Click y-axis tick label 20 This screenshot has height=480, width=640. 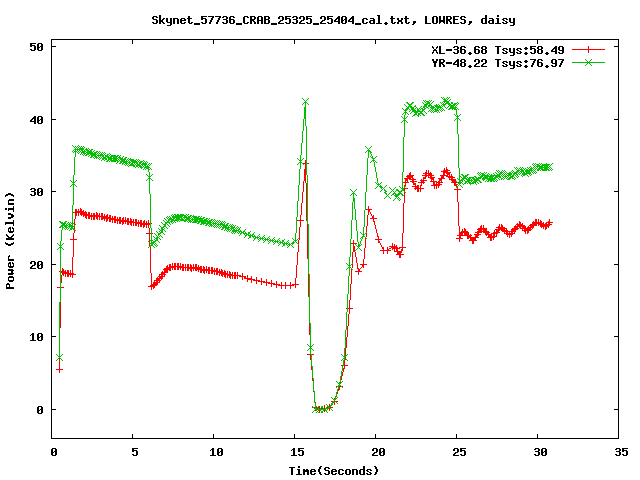pyautogui.click(x=36, y=264)
